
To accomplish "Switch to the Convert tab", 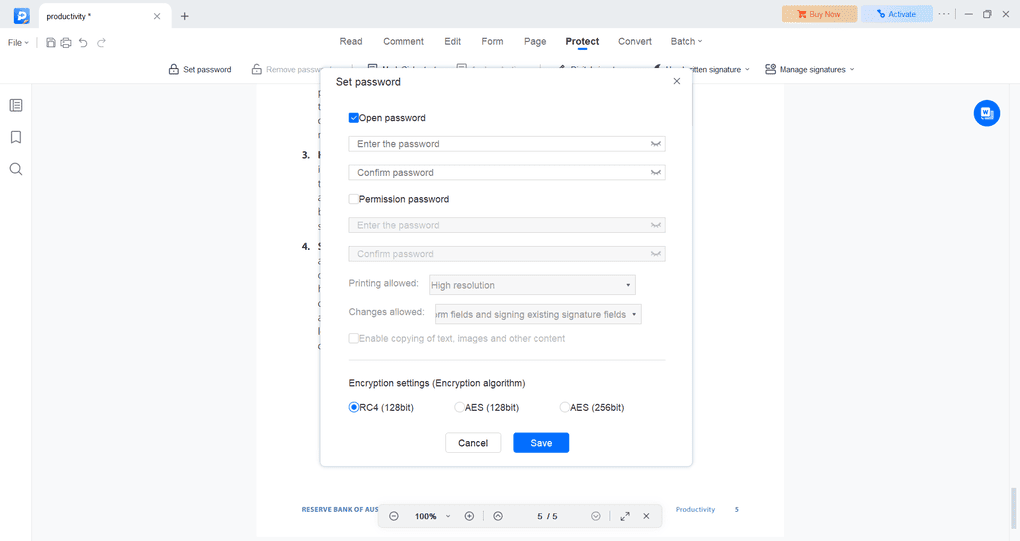I will (x=635, y=42).
